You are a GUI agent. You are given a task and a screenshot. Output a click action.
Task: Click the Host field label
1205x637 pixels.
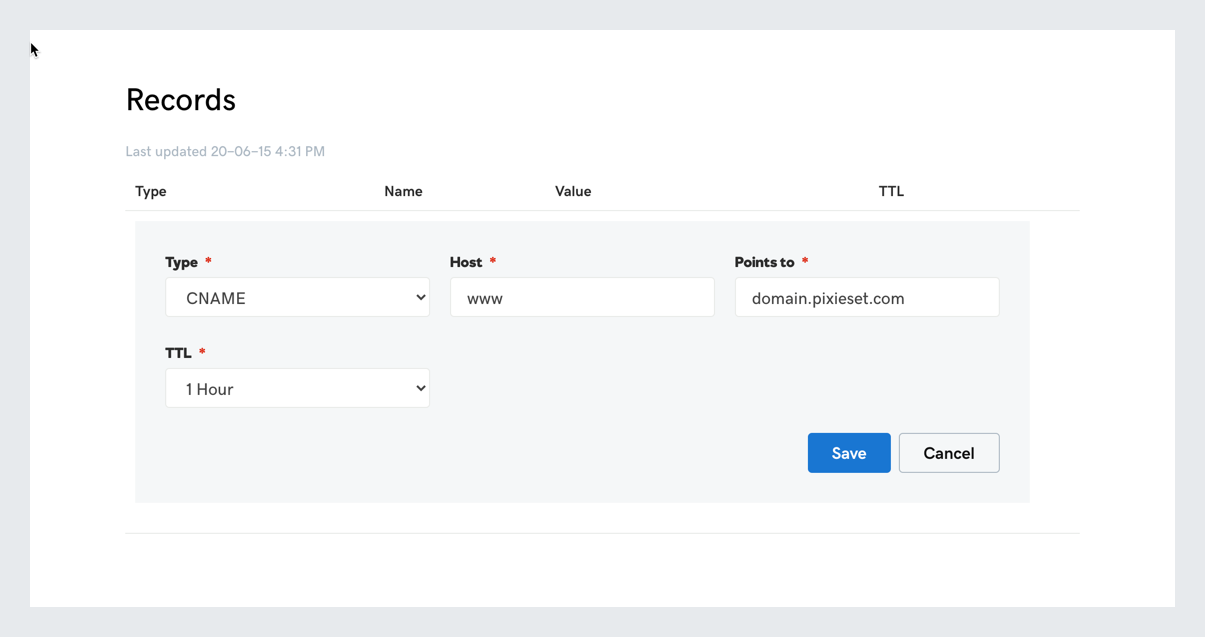pyautogui.click(x=466, y=262)
